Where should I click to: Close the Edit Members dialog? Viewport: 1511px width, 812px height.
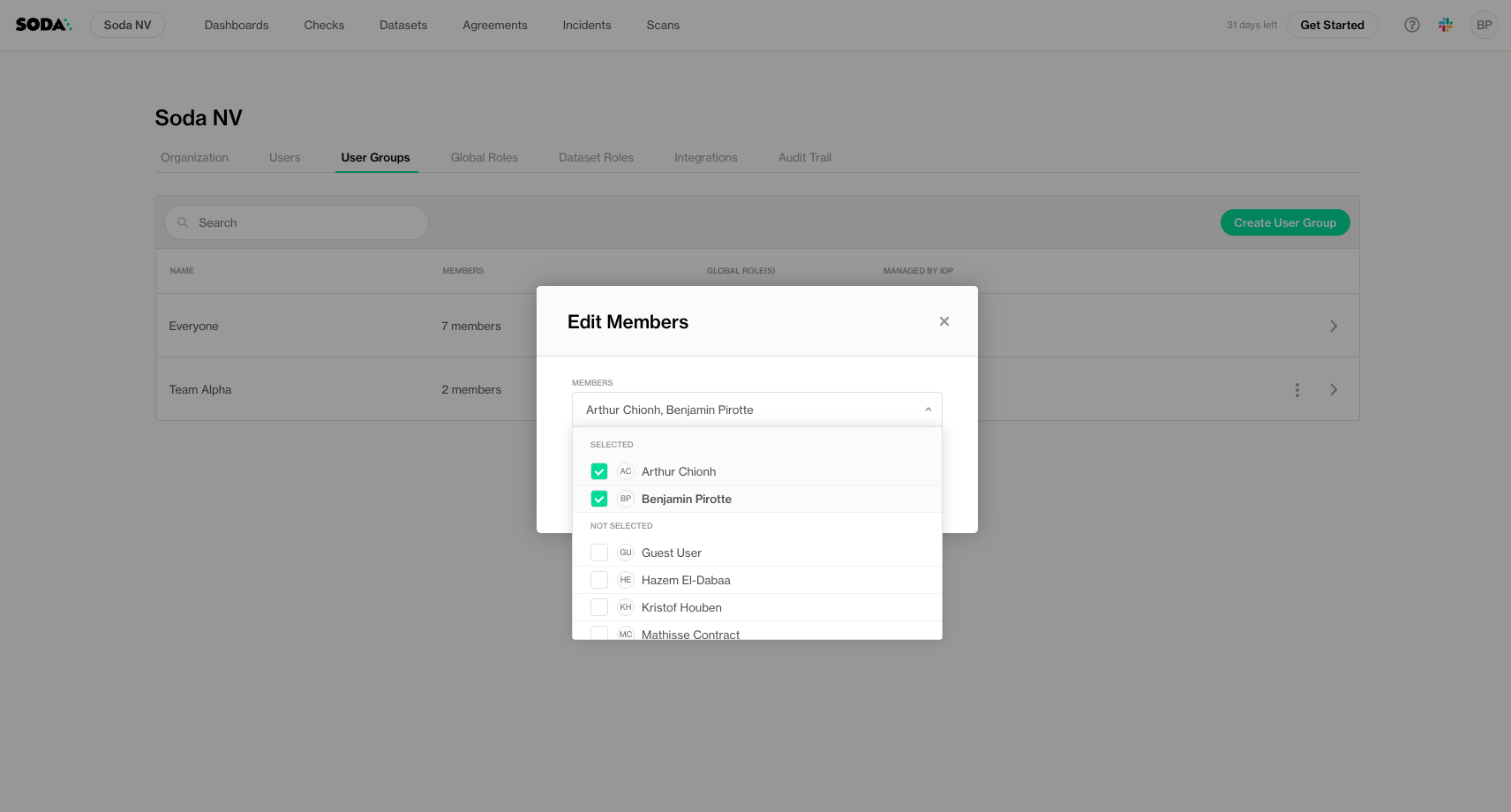click(944, 321)
